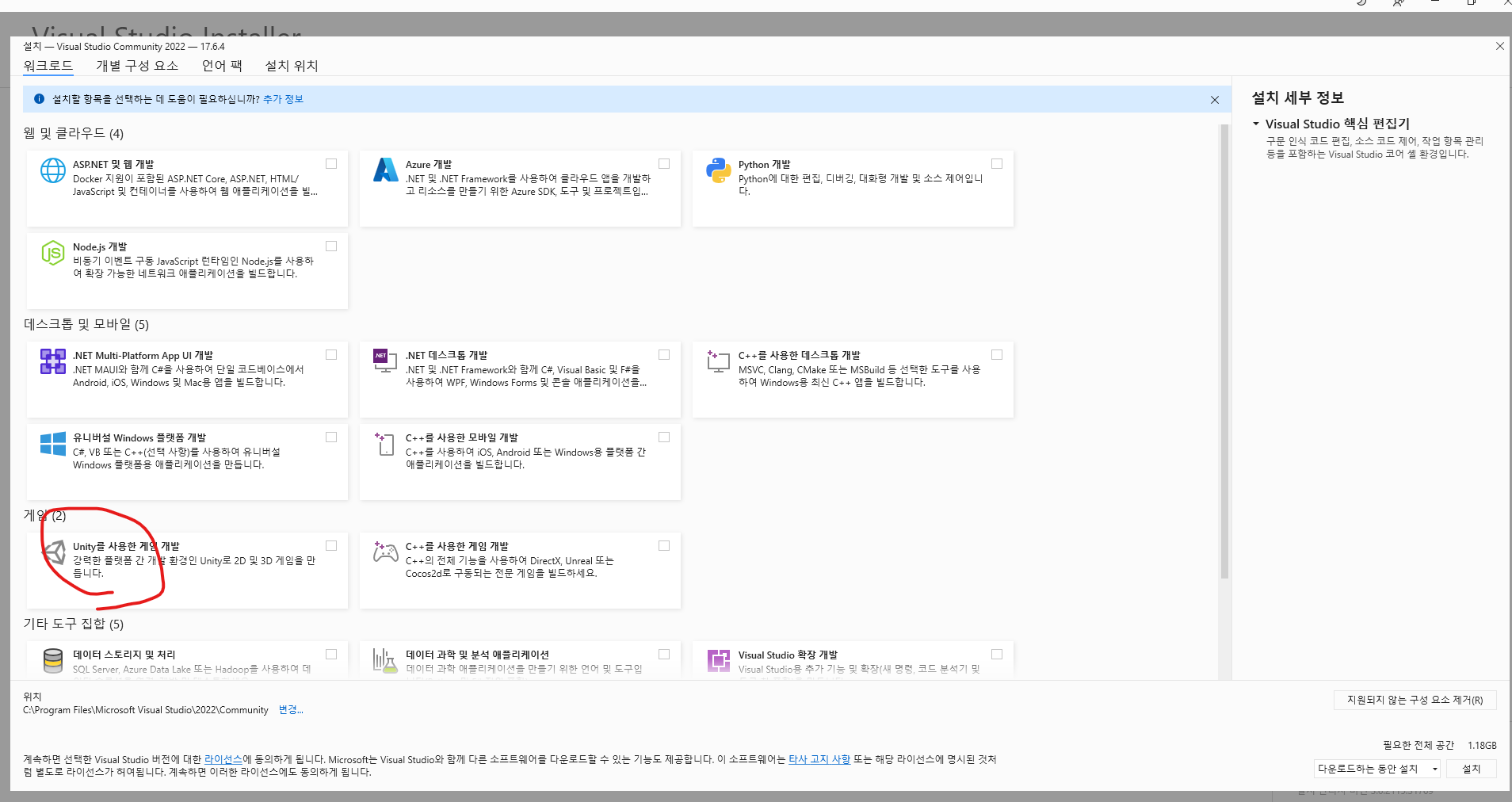This screenshot has height=802, width=1512.
Task: Click the C++ game development gamepad icon
Action: (386, 552)
